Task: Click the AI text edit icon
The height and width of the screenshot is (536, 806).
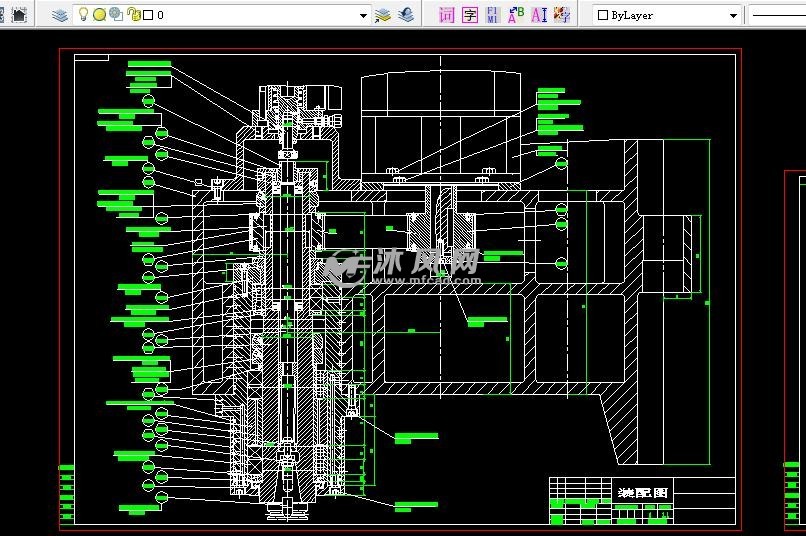Action: pos(539,15)
